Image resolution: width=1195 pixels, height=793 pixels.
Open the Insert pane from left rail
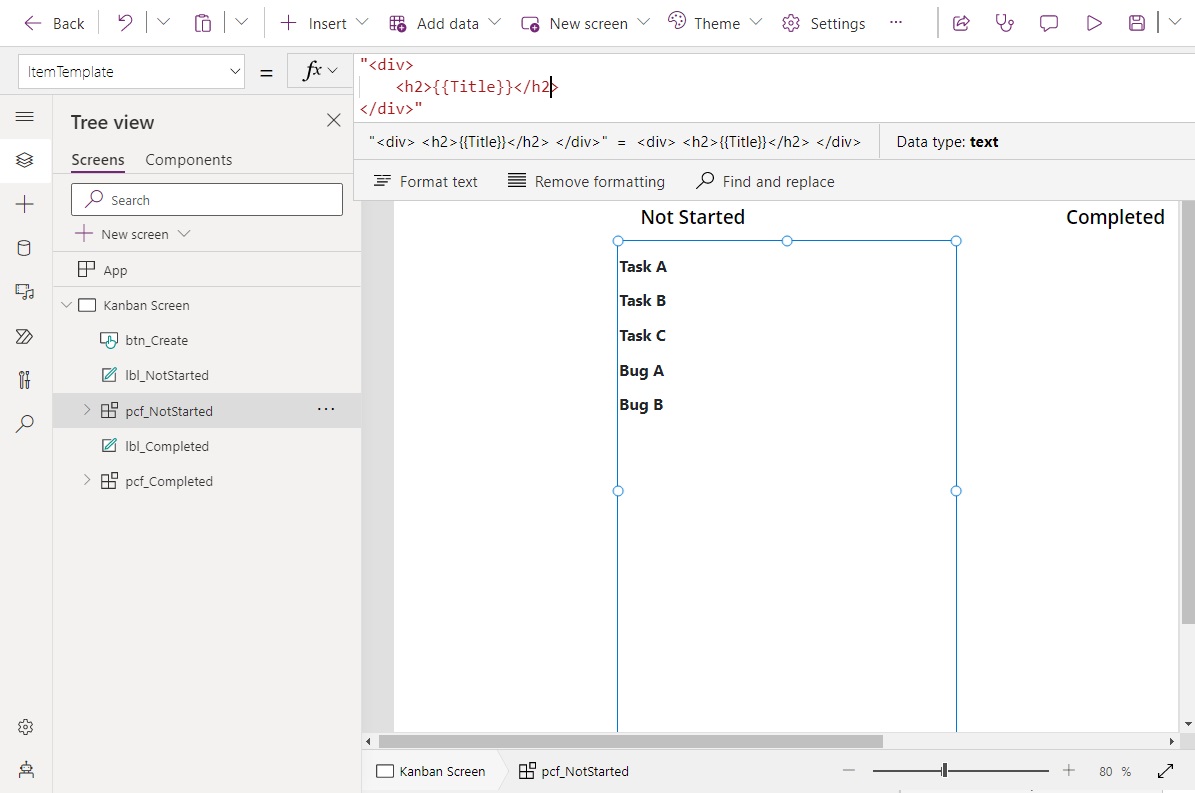pos(25,204)
